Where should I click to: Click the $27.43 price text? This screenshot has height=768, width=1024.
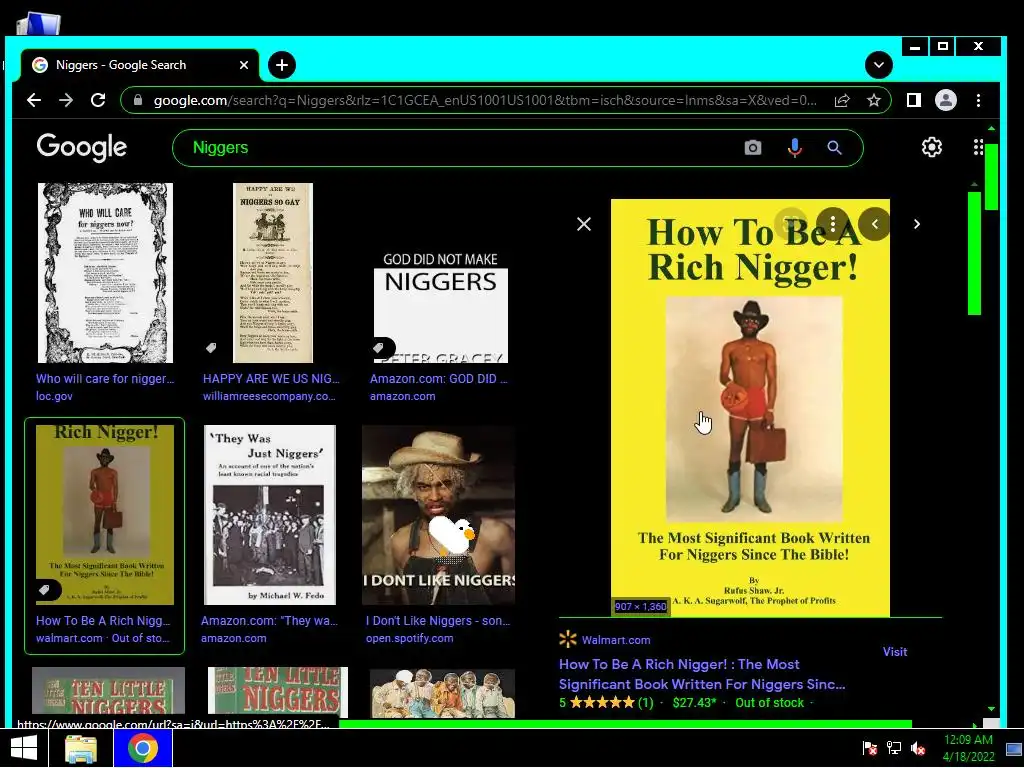coord(694,703)
